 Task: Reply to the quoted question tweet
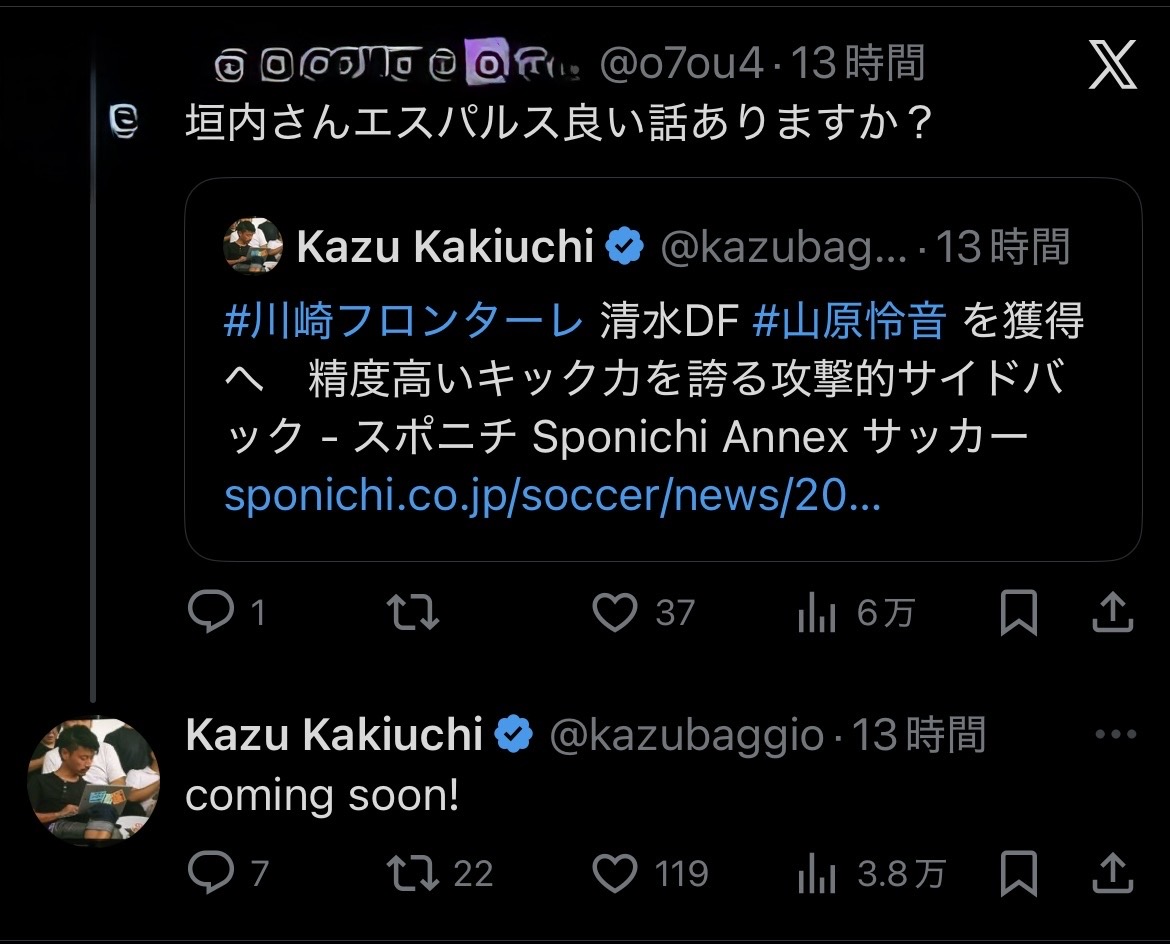point(211,613)
